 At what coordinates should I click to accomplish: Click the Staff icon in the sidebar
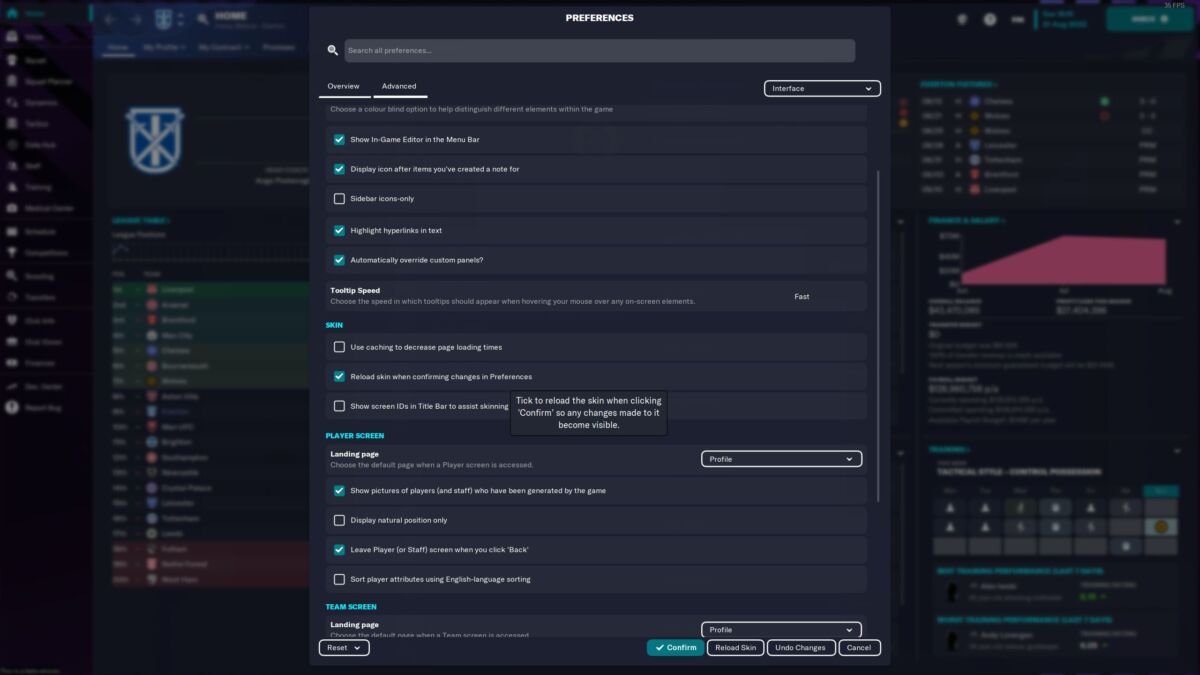11,165
